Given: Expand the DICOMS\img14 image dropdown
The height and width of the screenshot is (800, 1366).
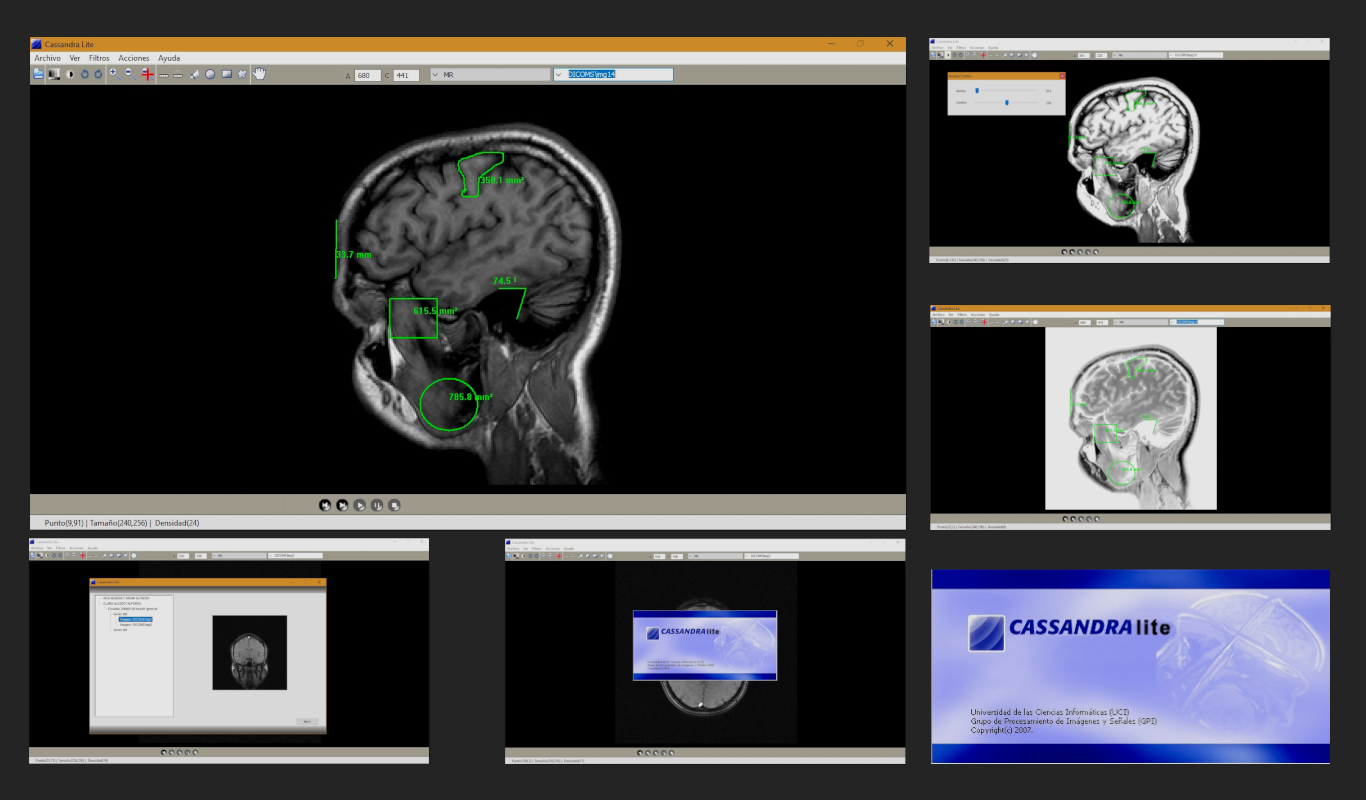Looking at the screenshot, I should [559, 75].
